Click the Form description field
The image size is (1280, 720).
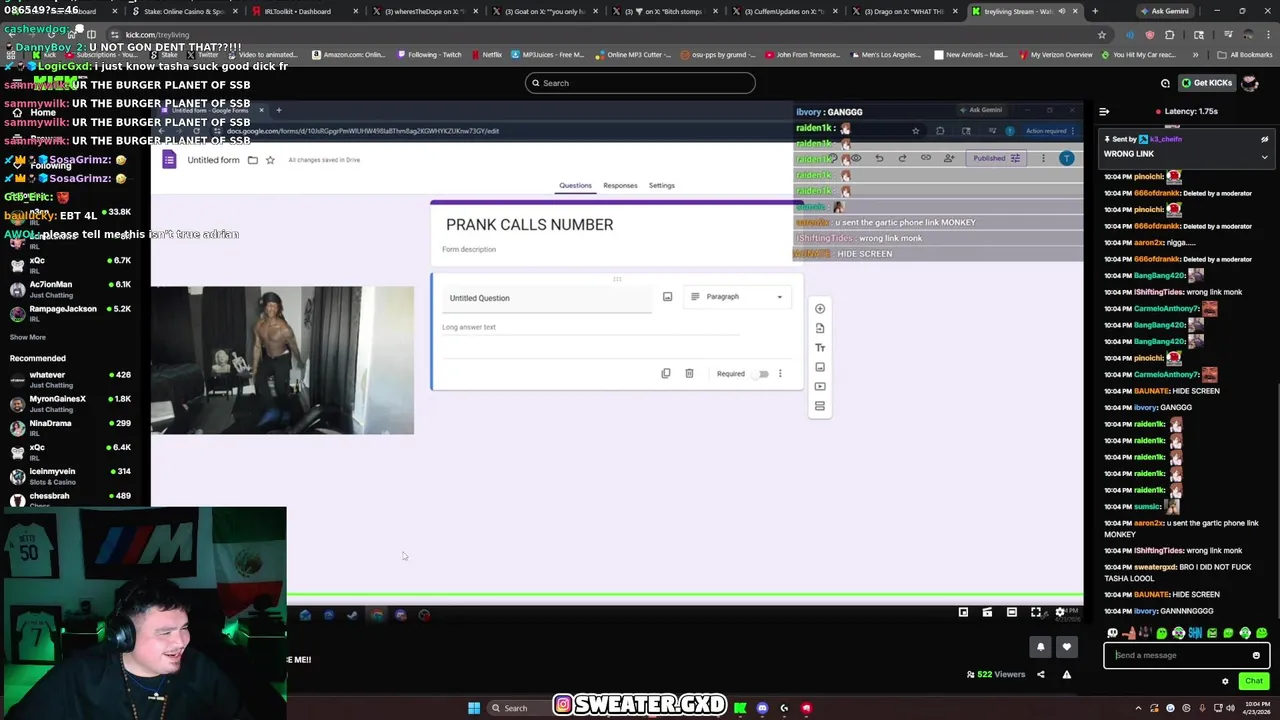tap(469, 249)
